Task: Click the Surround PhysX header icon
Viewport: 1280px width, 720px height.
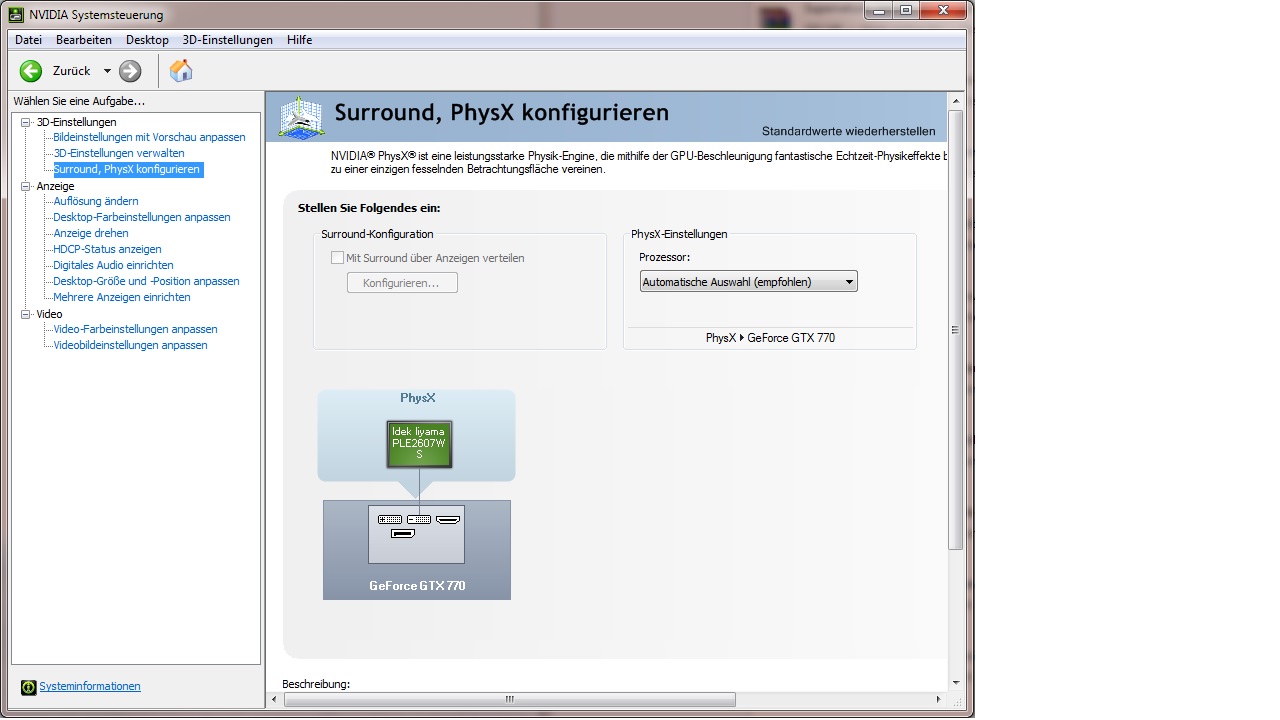Action: pos(301,117)
